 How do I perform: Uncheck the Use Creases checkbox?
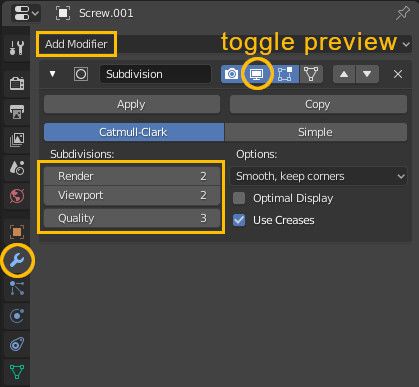(239, 220)
